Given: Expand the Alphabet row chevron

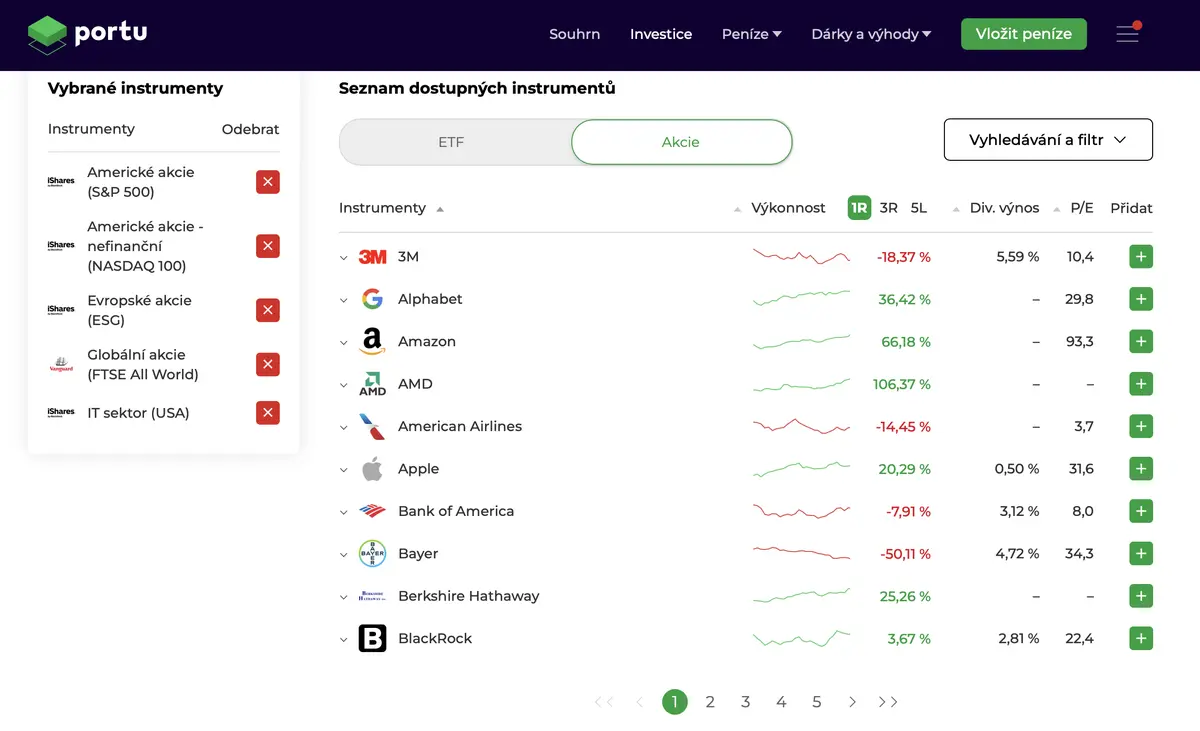Looking at the screenshot, I should pyautogui.click(x=344, y=300).
